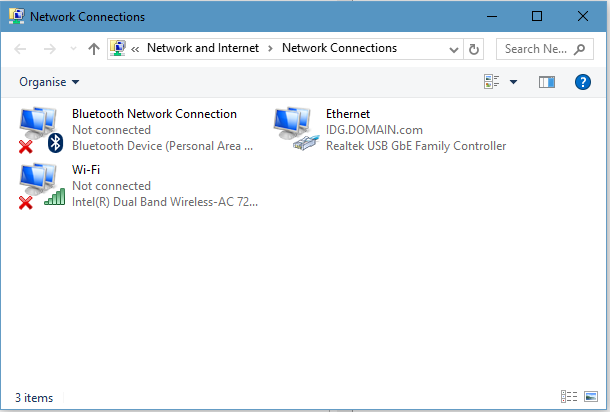Viewport: 610px width, 412px height.
Task: Select the Wi-Fi adapter icon
Action: pyautogui.click(x=42, y=186)
